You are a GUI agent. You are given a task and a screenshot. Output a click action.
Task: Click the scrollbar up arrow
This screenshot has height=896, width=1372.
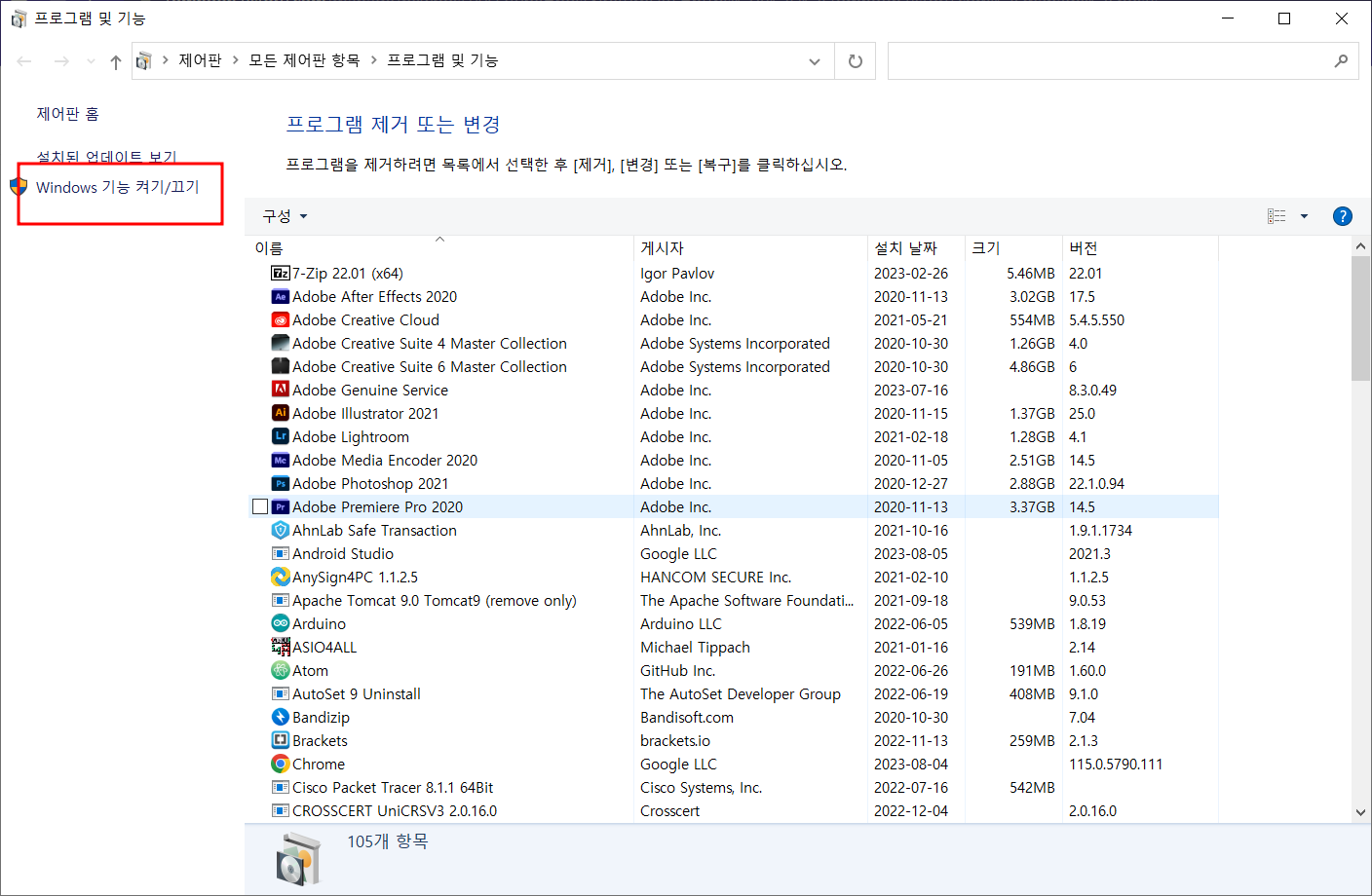(x=1360, y=246)
